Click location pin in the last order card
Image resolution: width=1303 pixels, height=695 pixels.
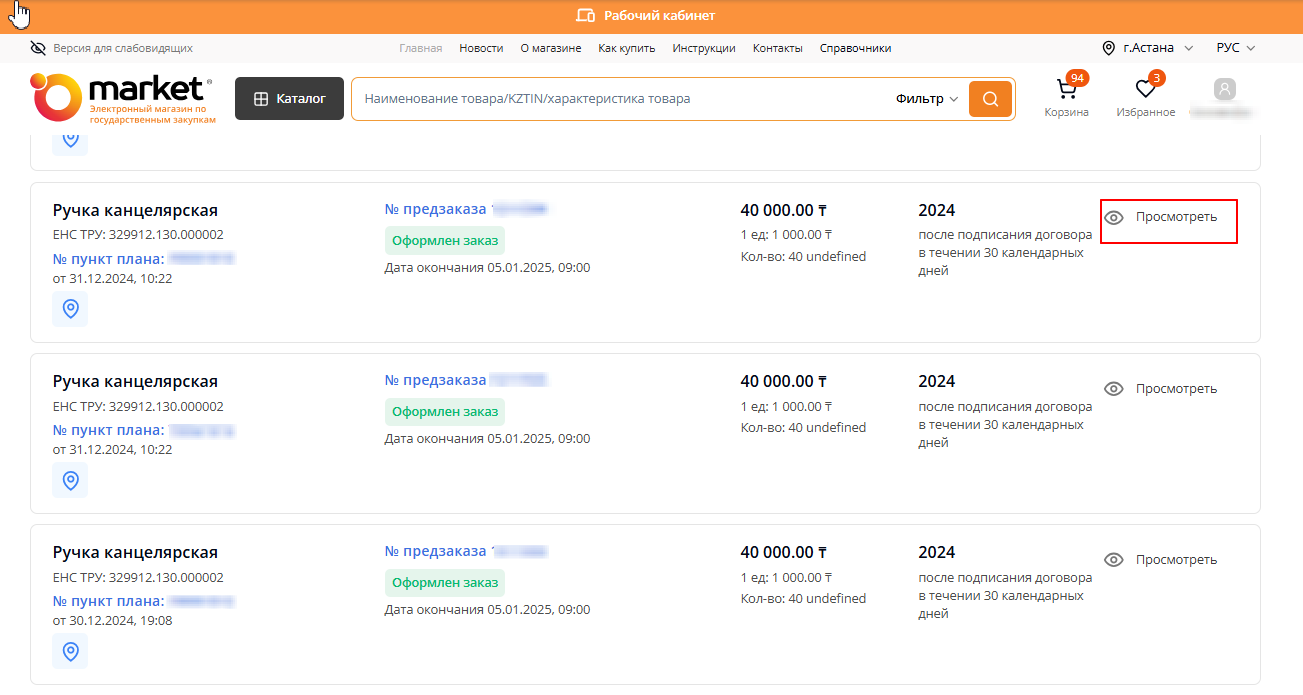[70, 651]
